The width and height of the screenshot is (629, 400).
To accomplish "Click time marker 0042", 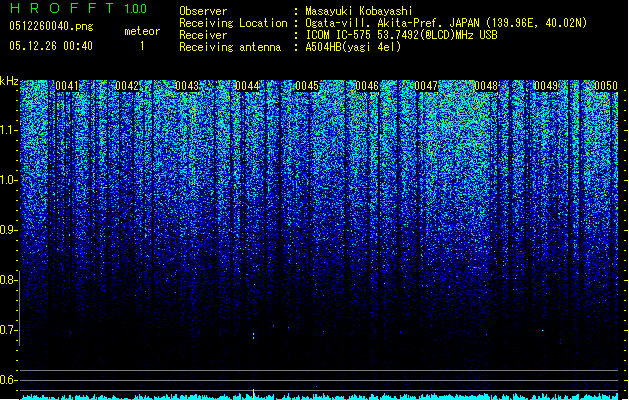I will coord(127,86).
